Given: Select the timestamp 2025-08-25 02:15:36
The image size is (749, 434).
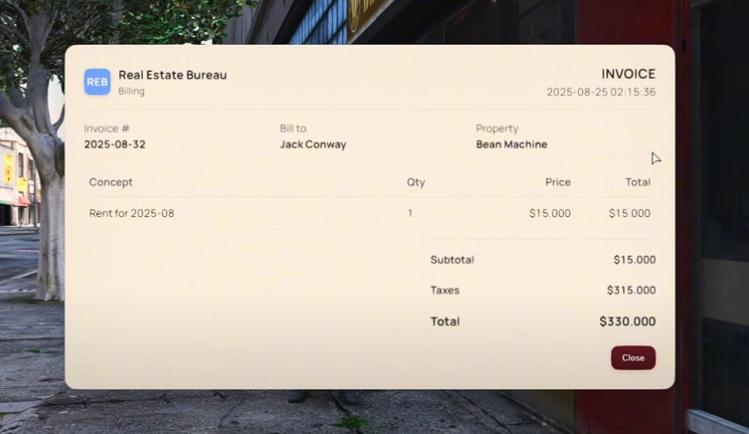Looking at the screenshot, I should pyautogui.click(x=601, y=92).
